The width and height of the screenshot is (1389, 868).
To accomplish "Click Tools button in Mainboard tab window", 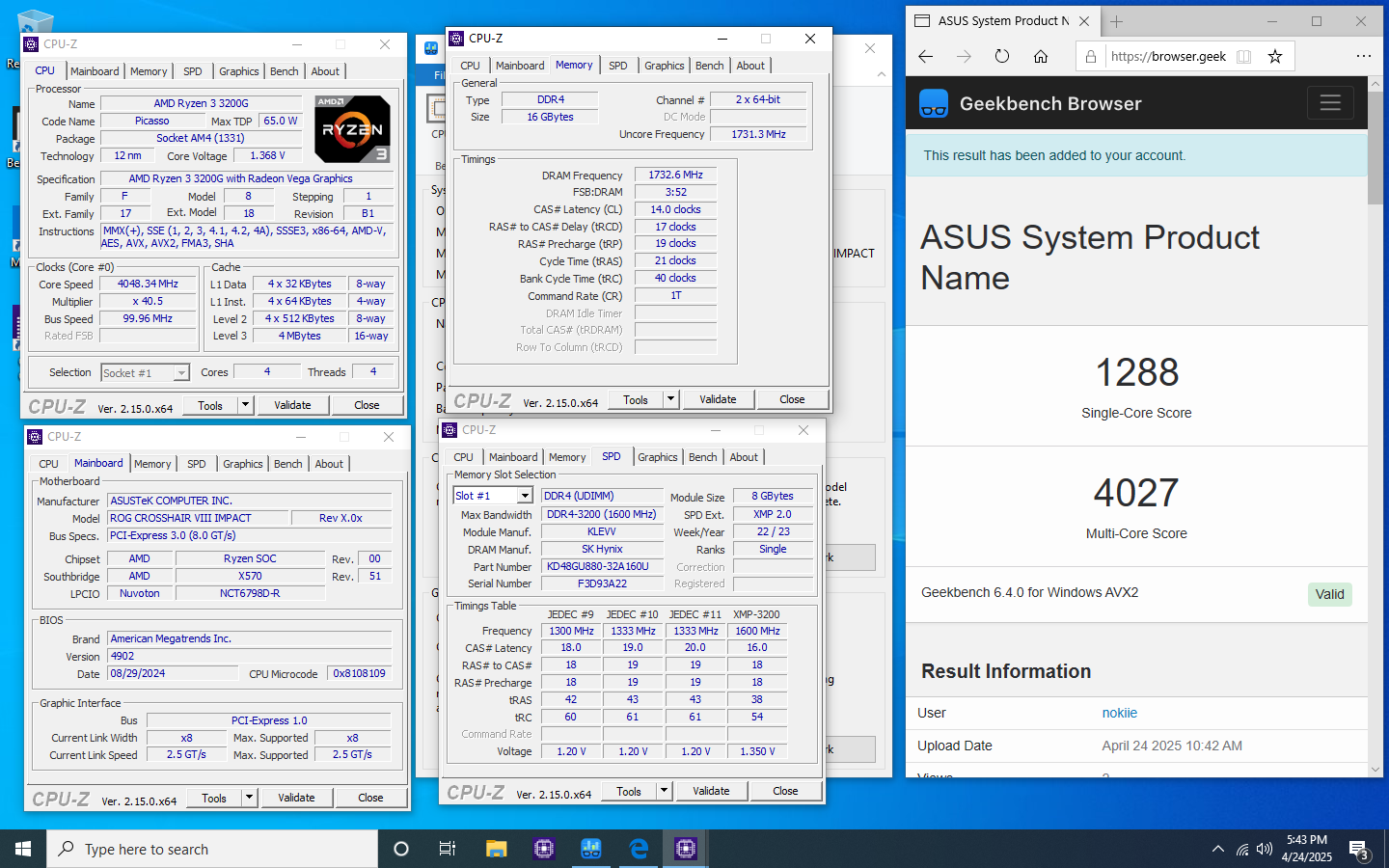I will [214, 798].
